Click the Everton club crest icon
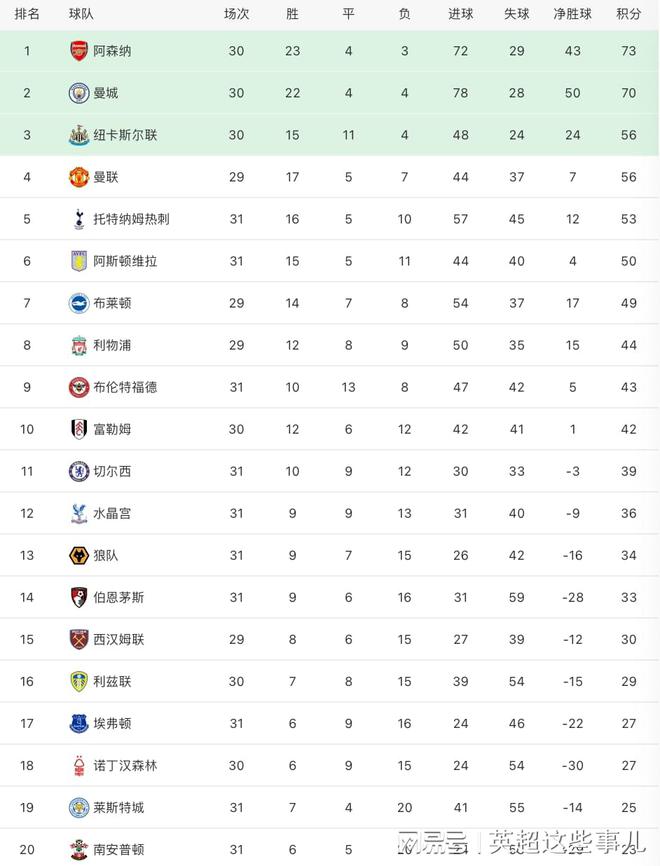660x866 pixels. [x=79, y=723]
